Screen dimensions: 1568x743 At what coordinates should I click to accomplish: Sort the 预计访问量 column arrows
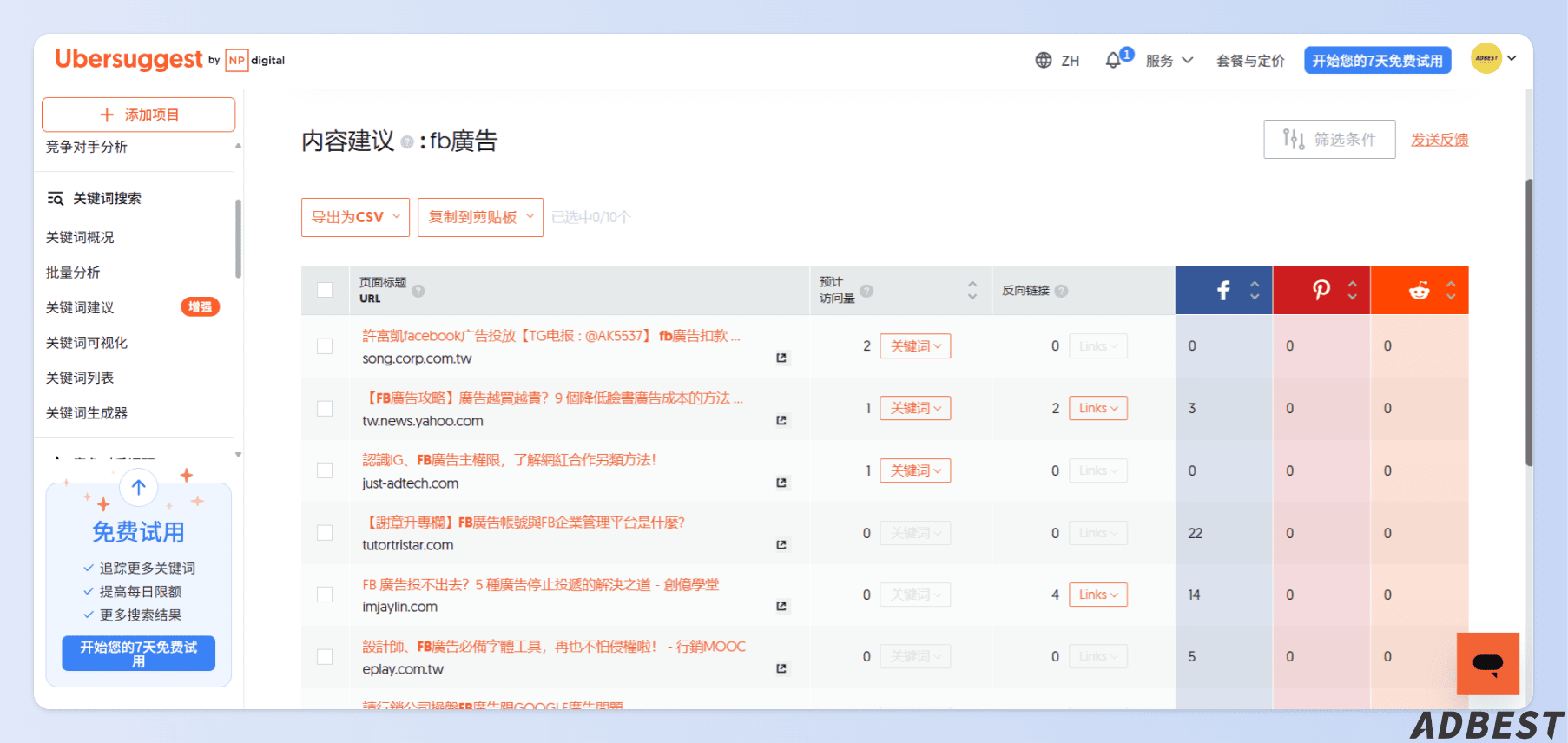972,290
